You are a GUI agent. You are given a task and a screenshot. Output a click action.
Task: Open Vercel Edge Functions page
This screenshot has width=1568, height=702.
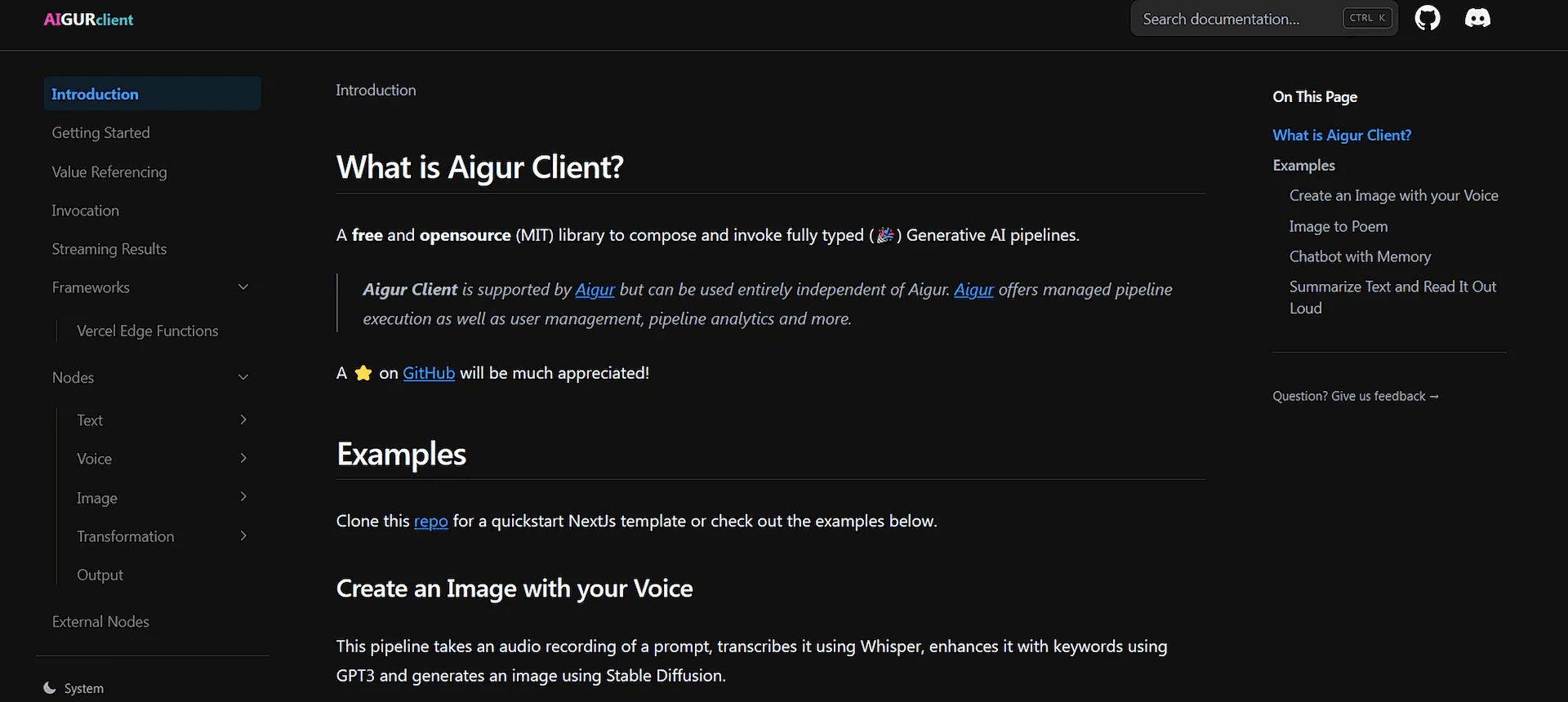coord(148,331)
